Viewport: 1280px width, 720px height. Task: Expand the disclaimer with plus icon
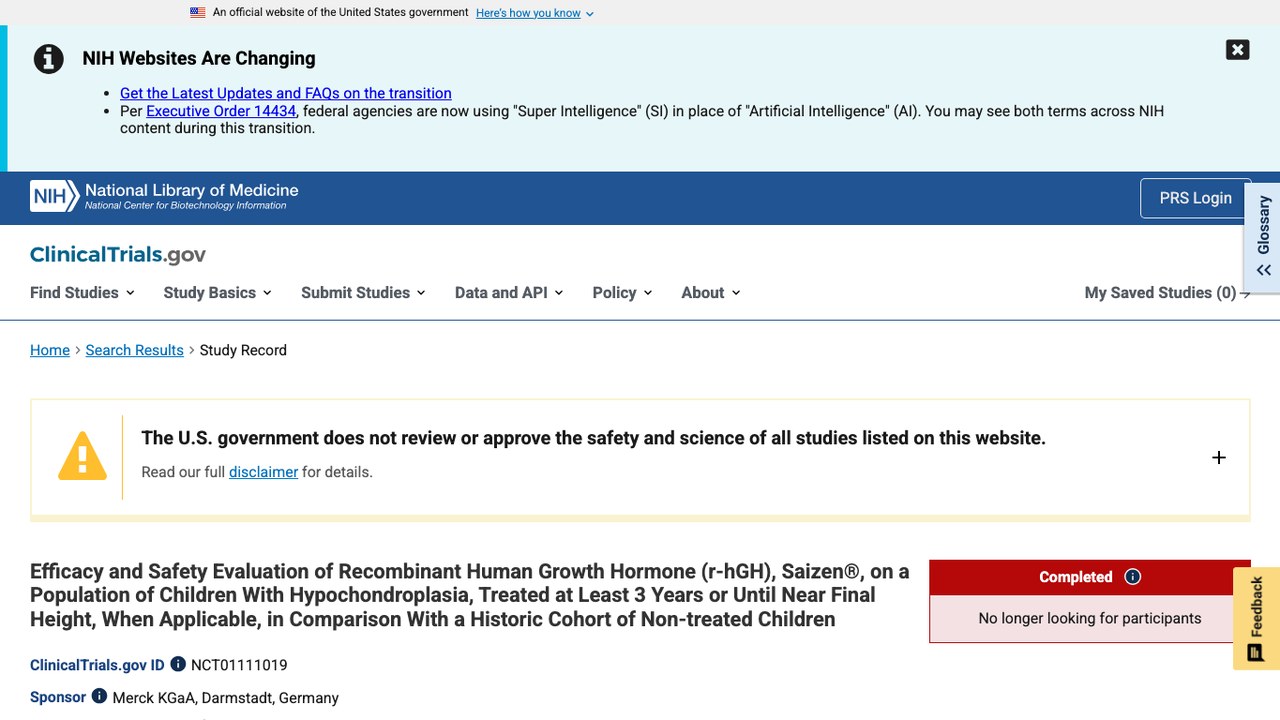[1219, 457]
